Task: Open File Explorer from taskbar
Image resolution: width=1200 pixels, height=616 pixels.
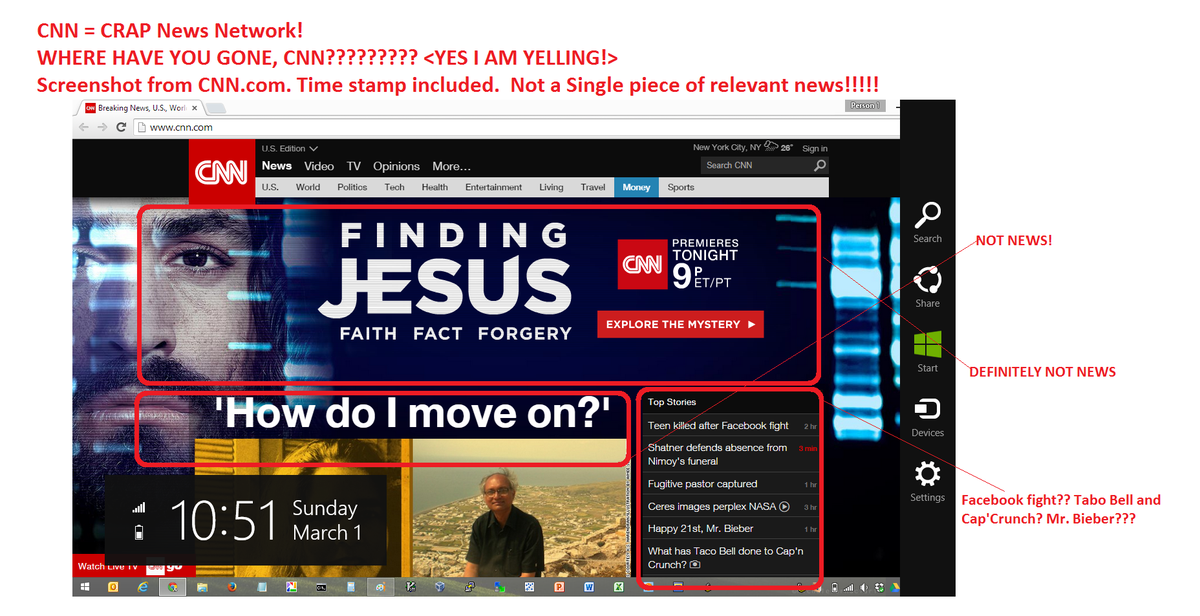Action: coord(202,588)
